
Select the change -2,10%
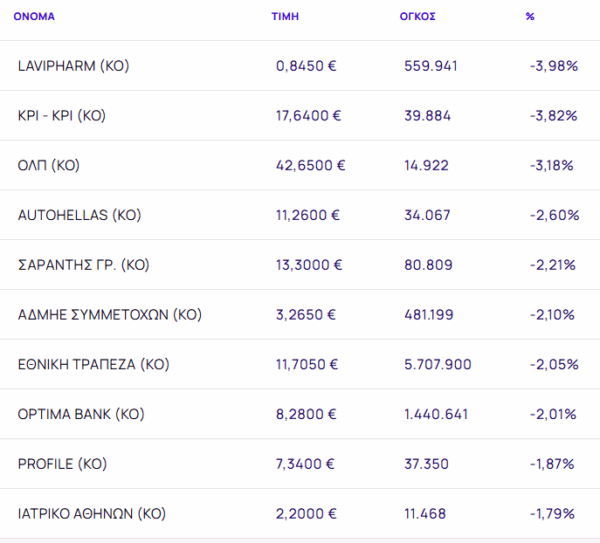552,315
